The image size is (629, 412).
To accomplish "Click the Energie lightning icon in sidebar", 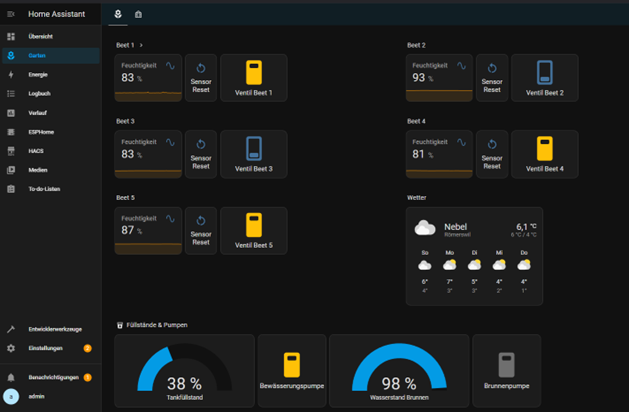I will (x=11, y=75).
